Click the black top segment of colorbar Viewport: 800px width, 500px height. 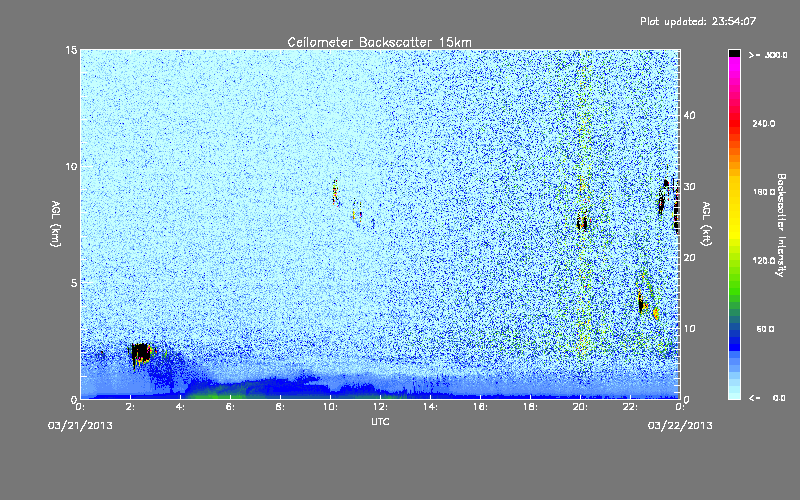click(x=734, y=53)
